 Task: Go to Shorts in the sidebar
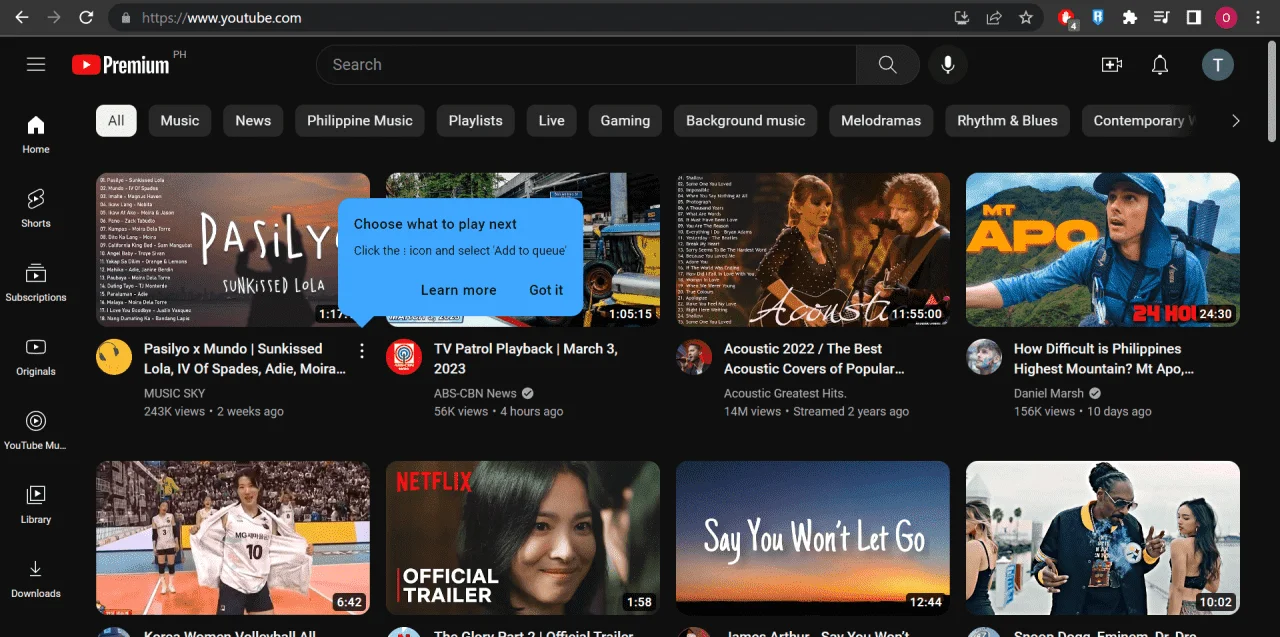tap(36, 208)
